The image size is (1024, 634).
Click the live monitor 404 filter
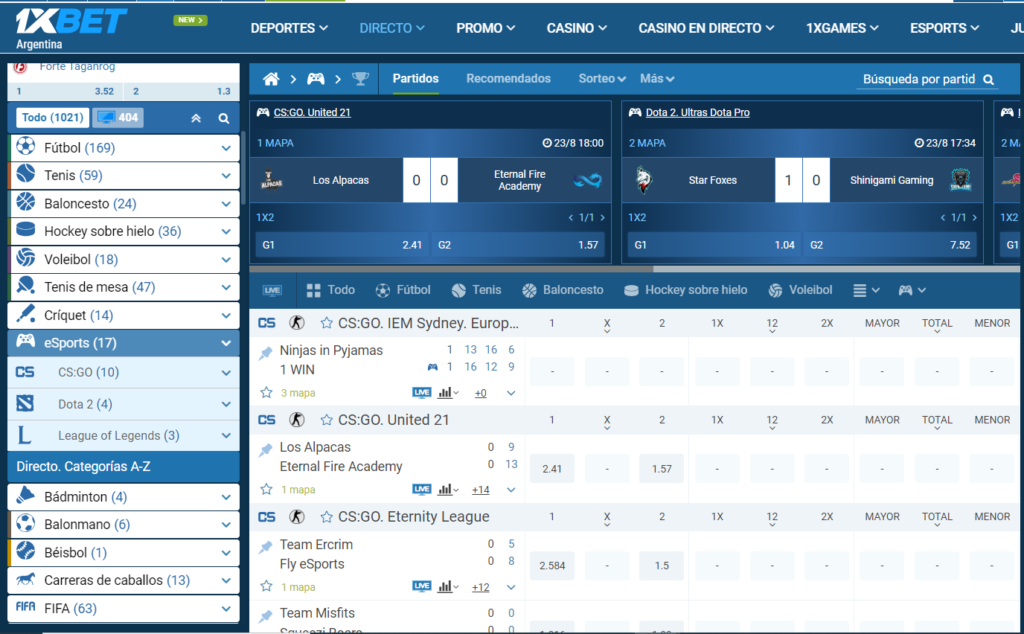(x=118, y=118)
